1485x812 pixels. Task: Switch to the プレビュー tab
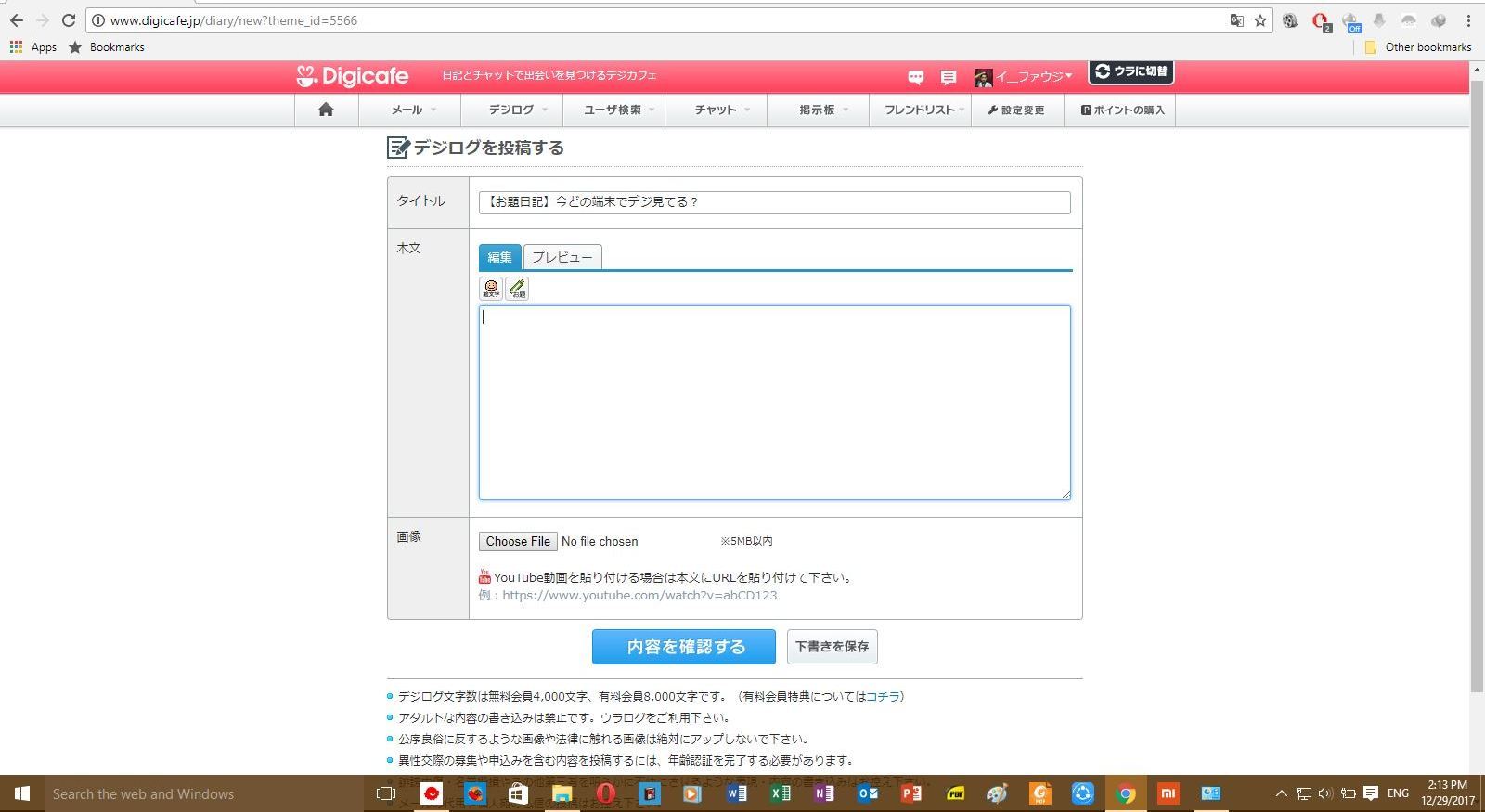click(562, 257)
